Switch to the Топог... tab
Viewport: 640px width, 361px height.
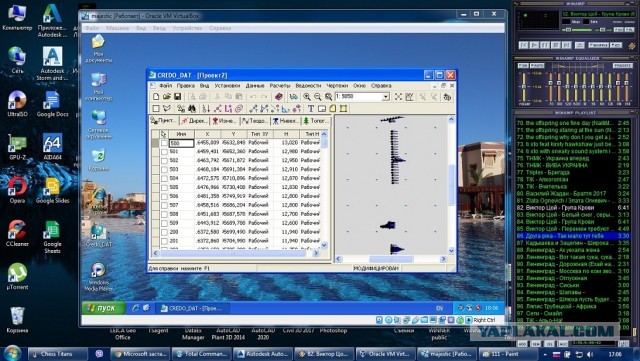point(316,120)
